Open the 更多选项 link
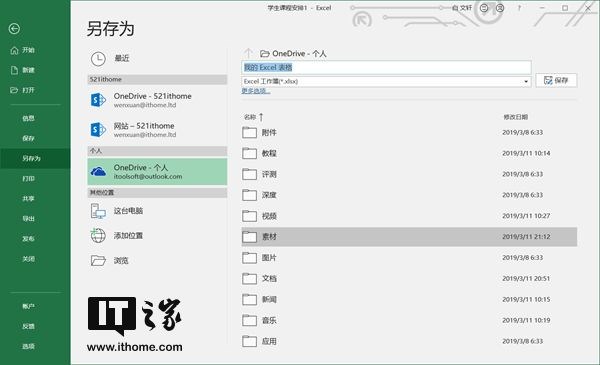Viewport: 600px width, 365px height. point(256,91)
